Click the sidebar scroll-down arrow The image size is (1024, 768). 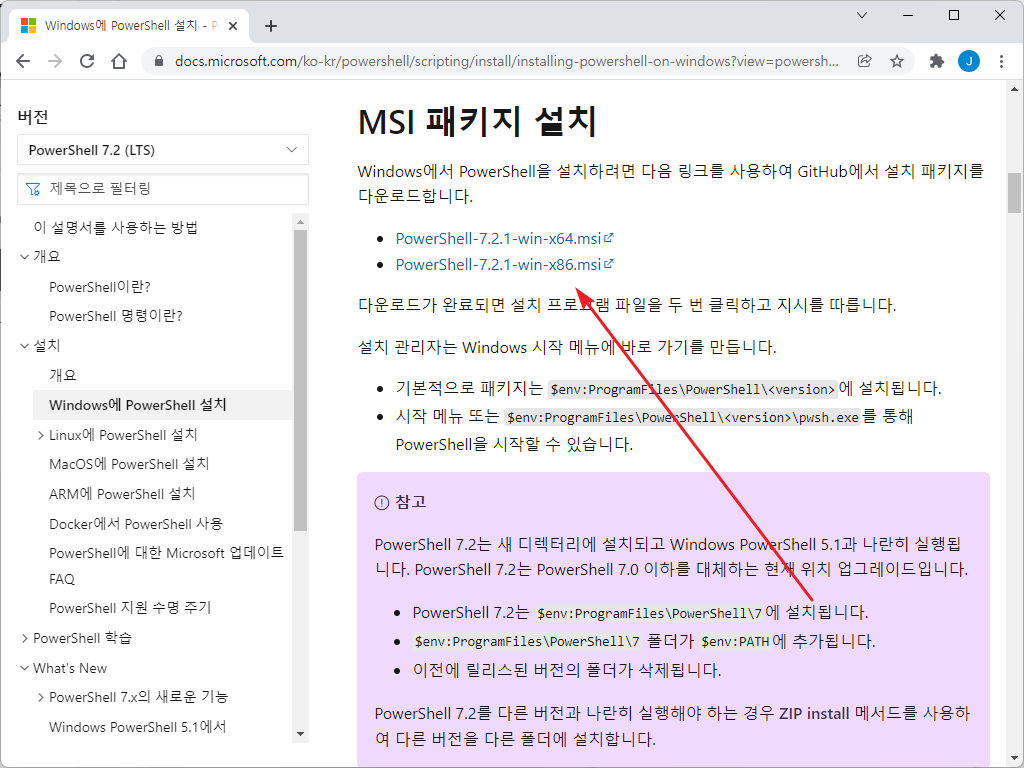(x=300, y=734)
